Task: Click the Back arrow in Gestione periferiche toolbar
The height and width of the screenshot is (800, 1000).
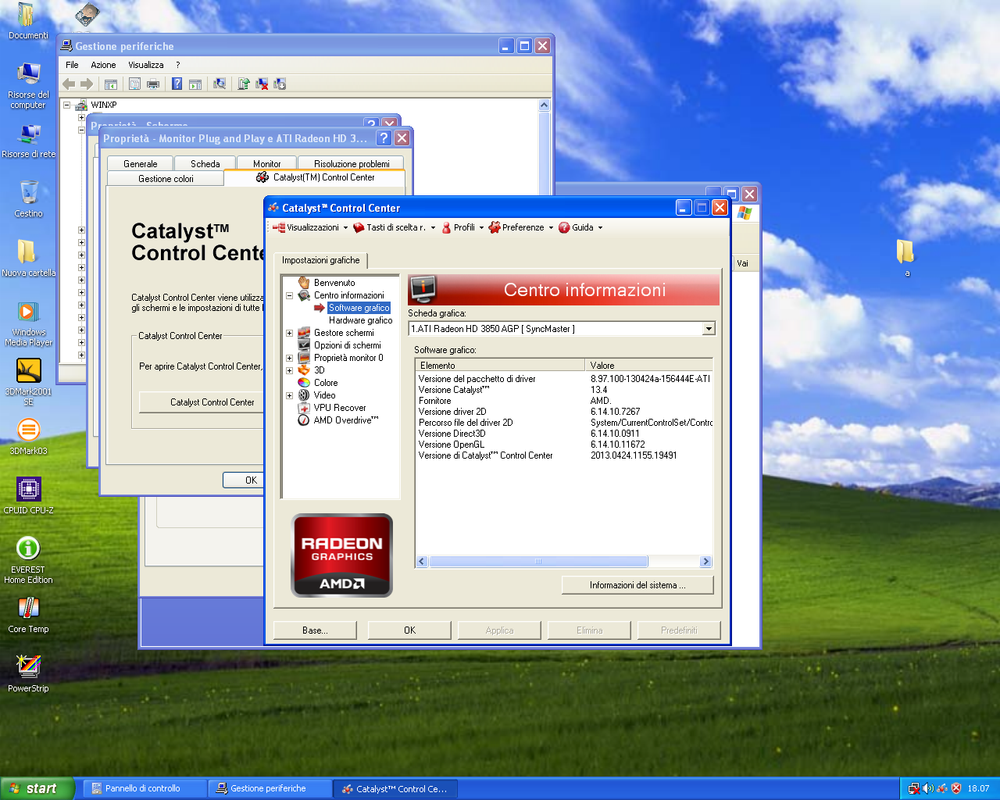Action: coord(69,84)
